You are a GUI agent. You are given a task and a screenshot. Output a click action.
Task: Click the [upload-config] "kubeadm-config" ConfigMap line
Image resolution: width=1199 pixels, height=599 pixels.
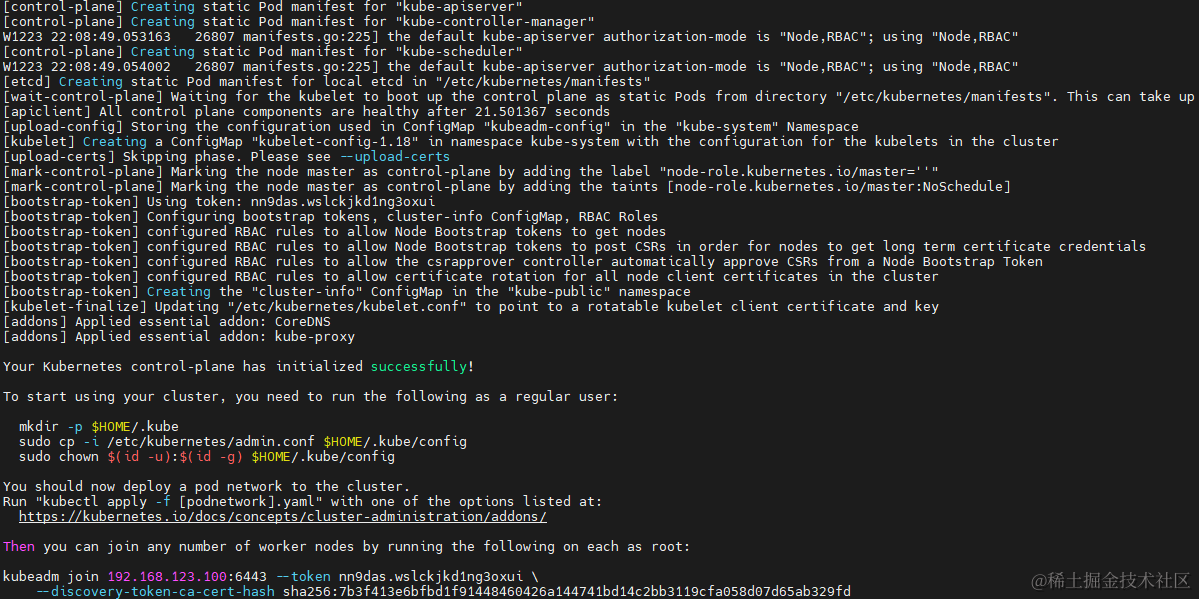431,127
